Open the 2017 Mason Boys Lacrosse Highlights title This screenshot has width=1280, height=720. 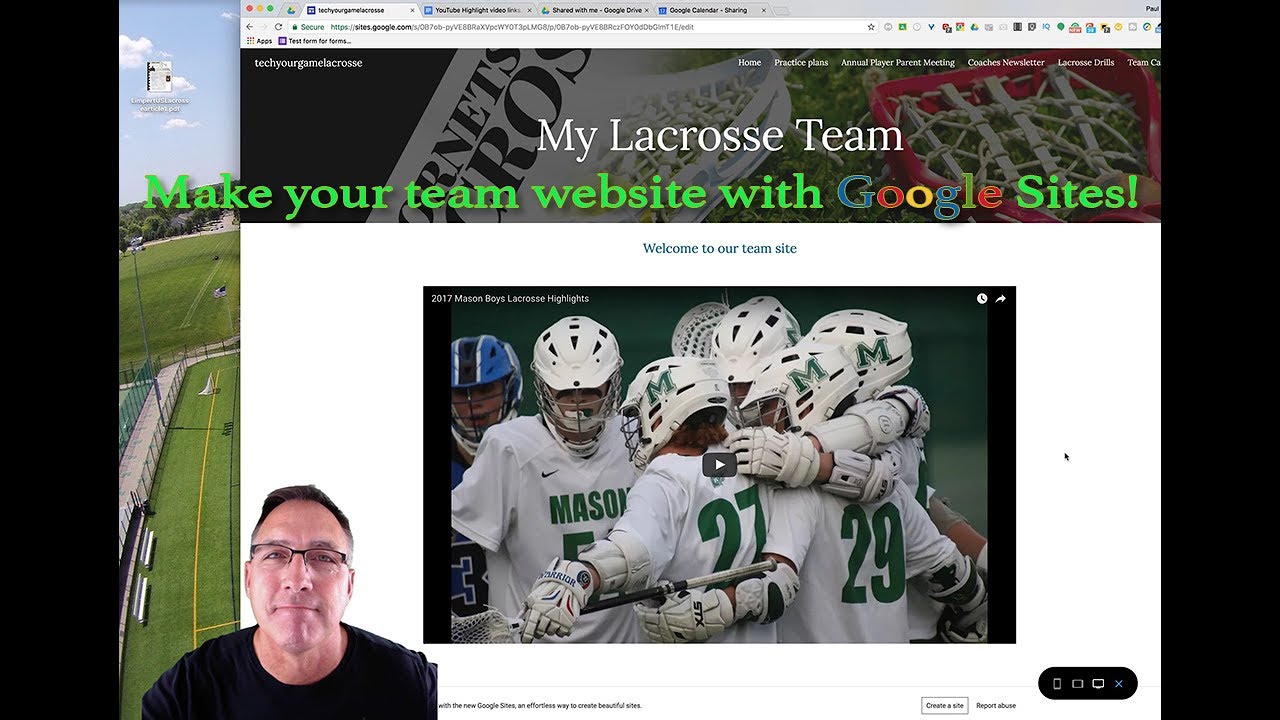[x=510, y=298]
